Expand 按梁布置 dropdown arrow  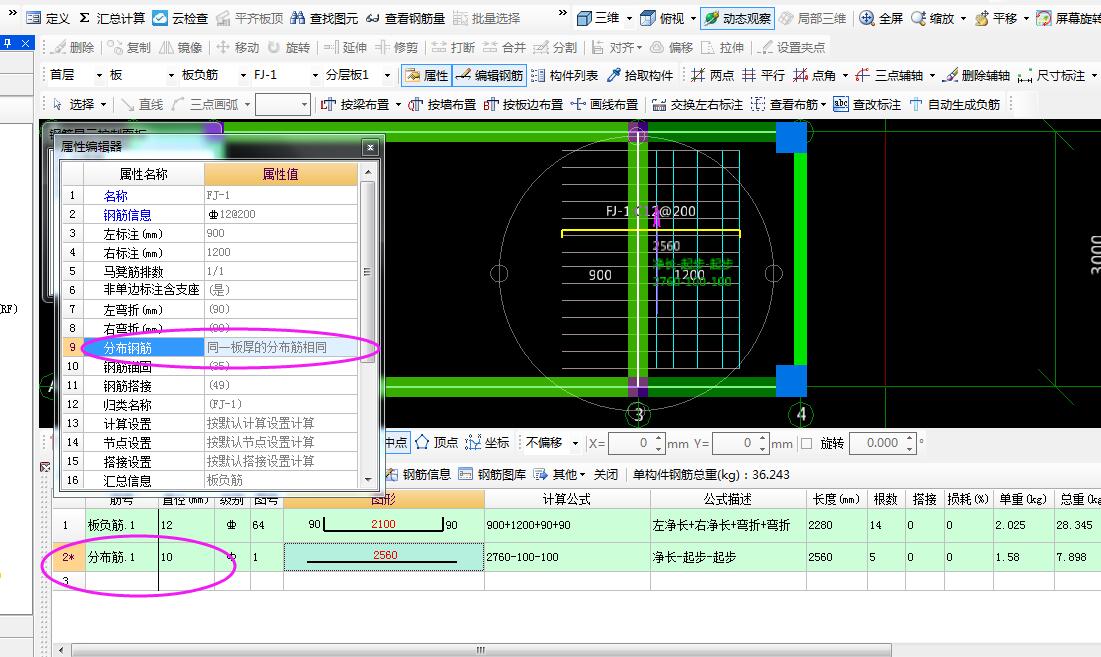point(398,105)
